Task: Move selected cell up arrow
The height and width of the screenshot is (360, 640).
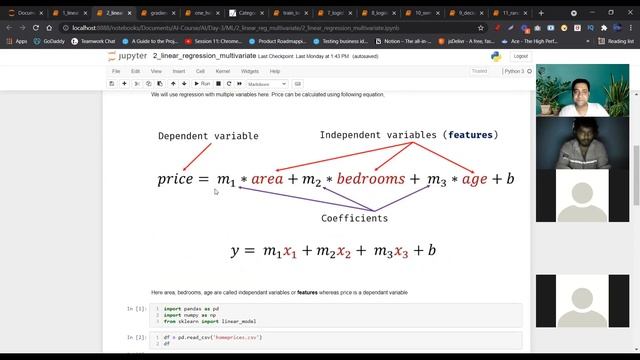Action: pyautogui.click(x=173, y=84)
